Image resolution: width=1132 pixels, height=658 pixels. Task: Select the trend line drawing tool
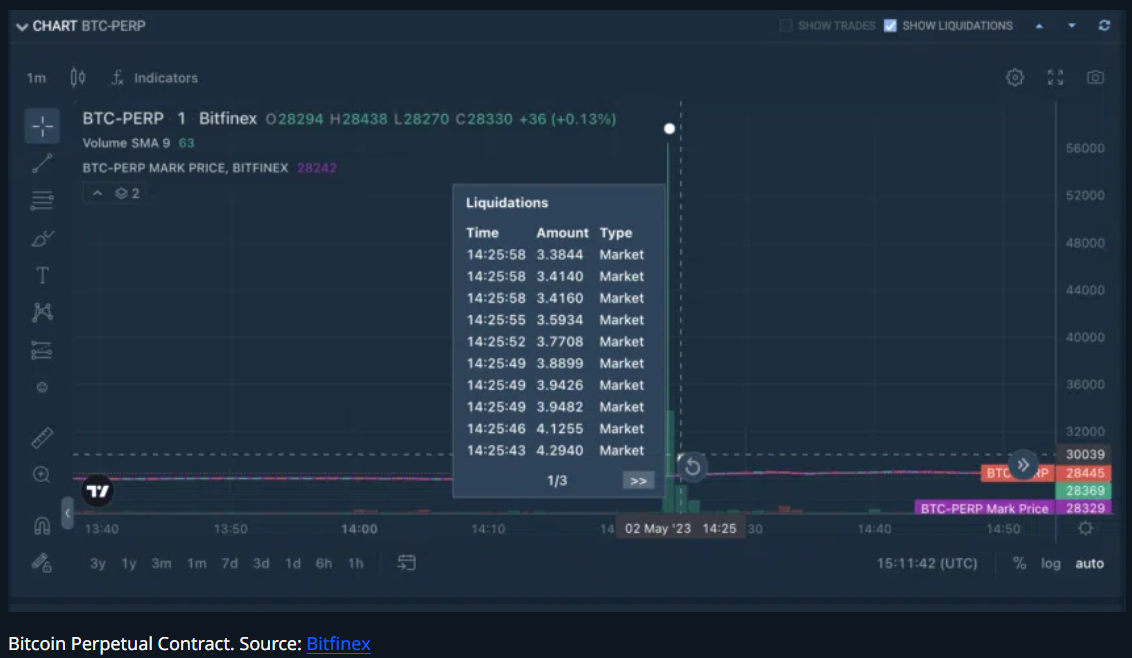coord(43,163)
